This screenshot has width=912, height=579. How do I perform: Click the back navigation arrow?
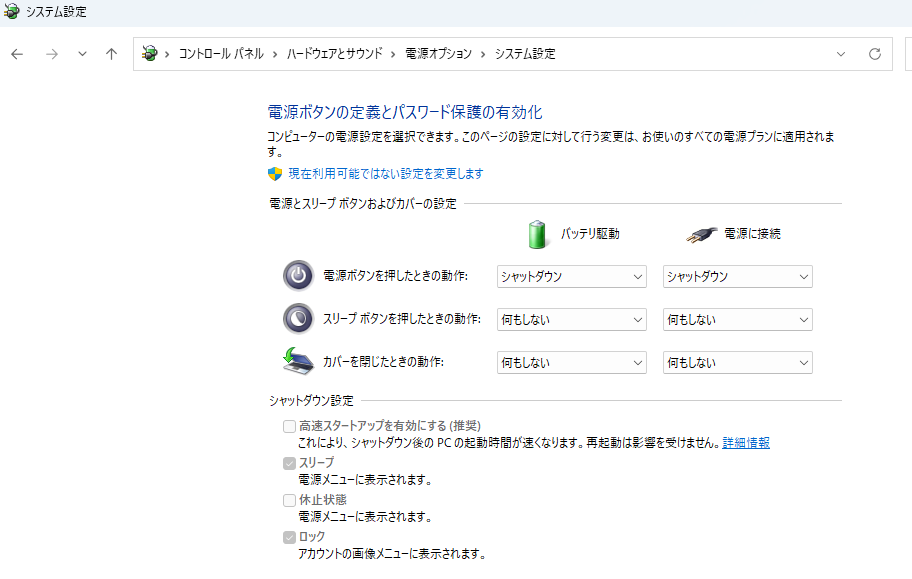tap(16, 54)
